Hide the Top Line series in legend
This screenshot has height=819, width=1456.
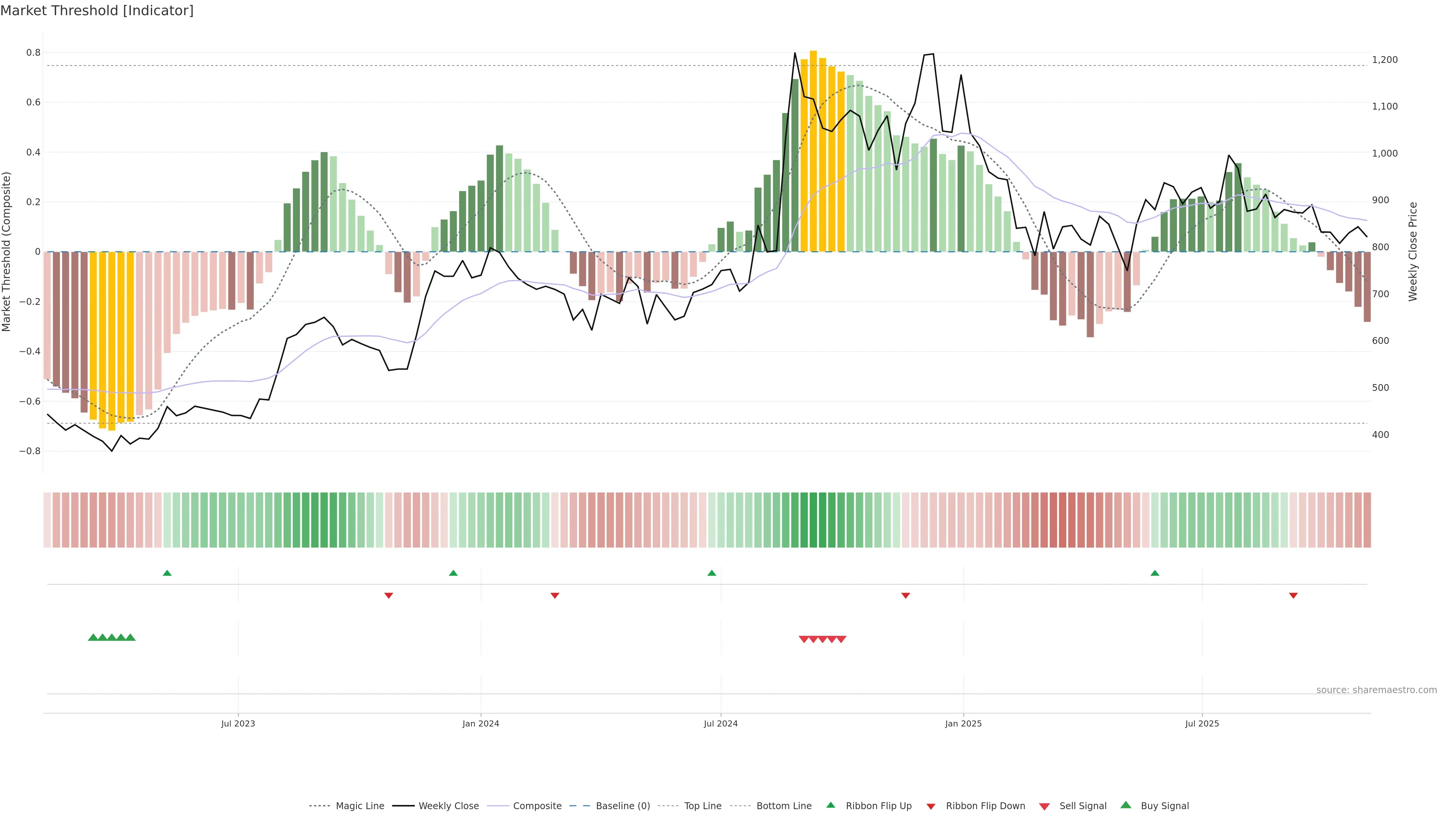click(703, 806)
